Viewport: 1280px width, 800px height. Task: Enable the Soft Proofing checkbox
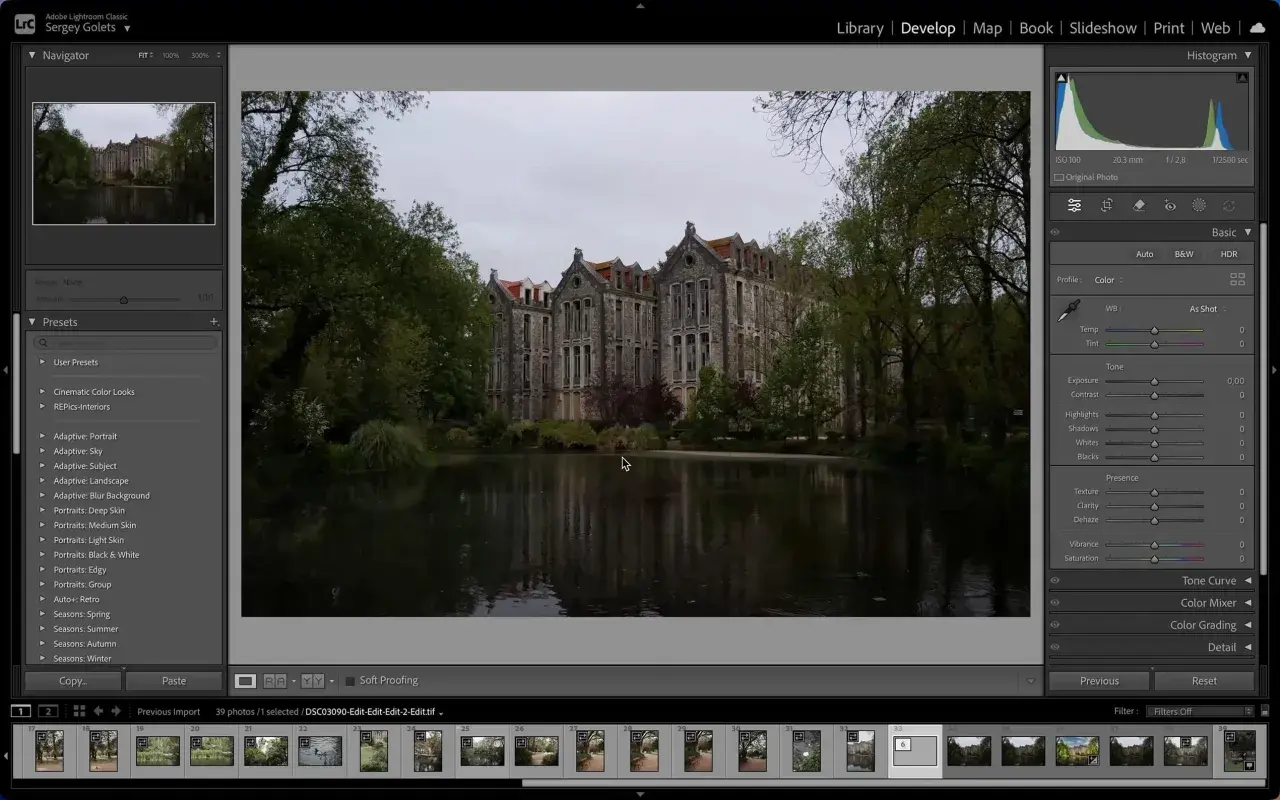coord(350,681)
